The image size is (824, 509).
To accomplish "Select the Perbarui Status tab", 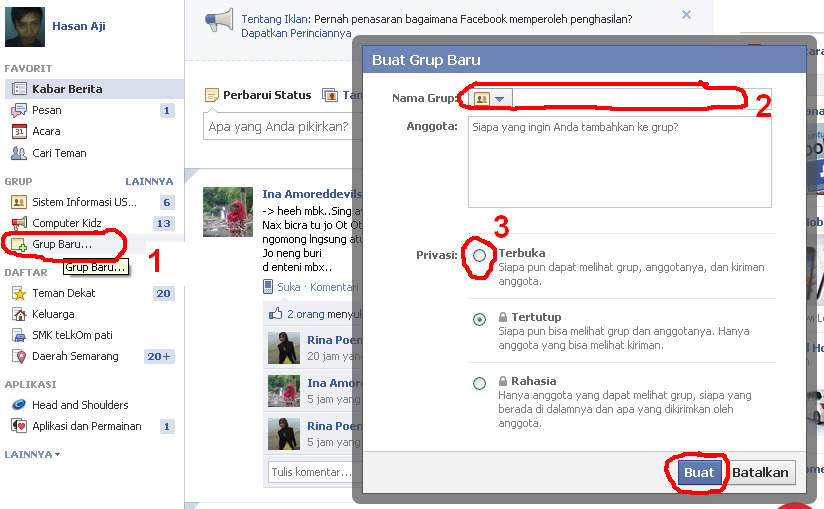I will (x=258, y=95).
